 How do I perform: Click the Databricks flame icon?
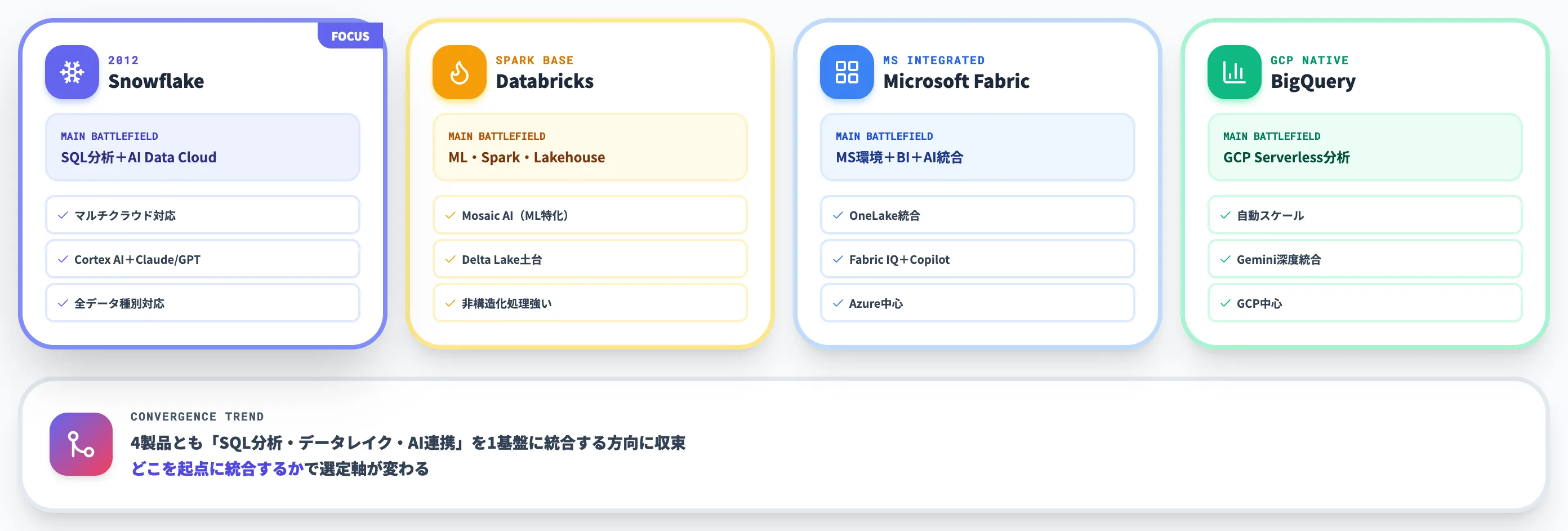[460, 73]
